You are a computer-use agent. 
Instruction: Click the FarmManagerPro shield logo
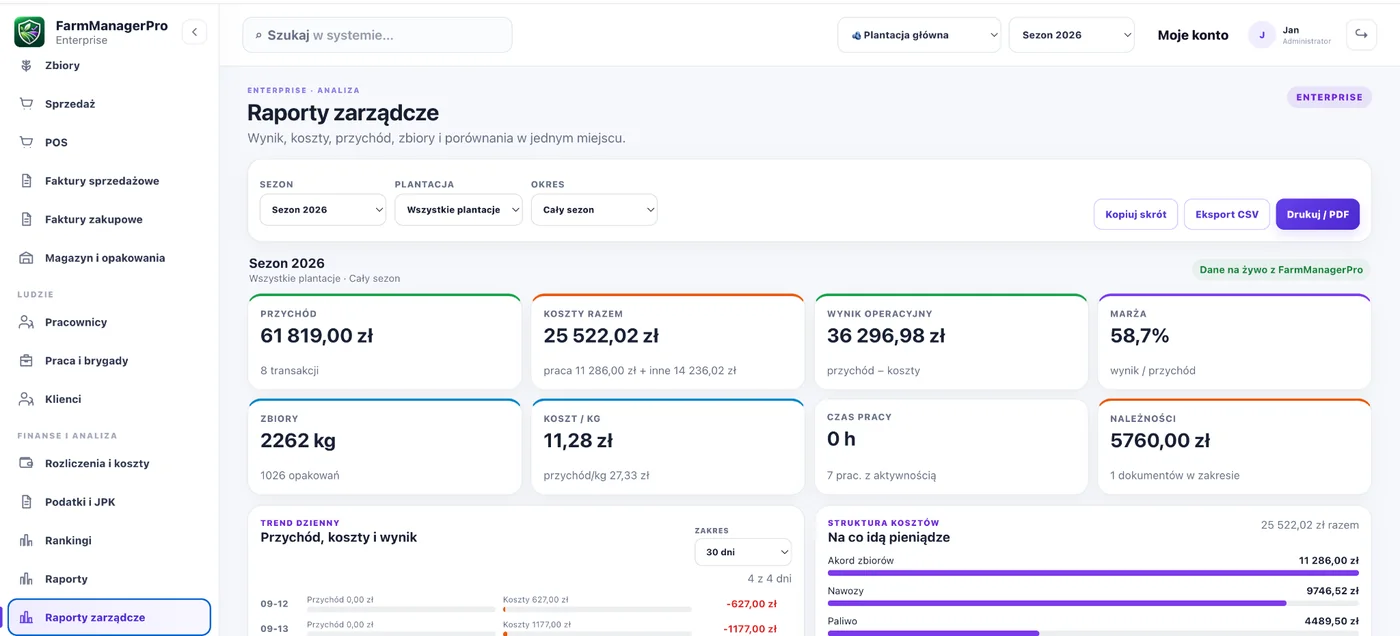[29, 32]
